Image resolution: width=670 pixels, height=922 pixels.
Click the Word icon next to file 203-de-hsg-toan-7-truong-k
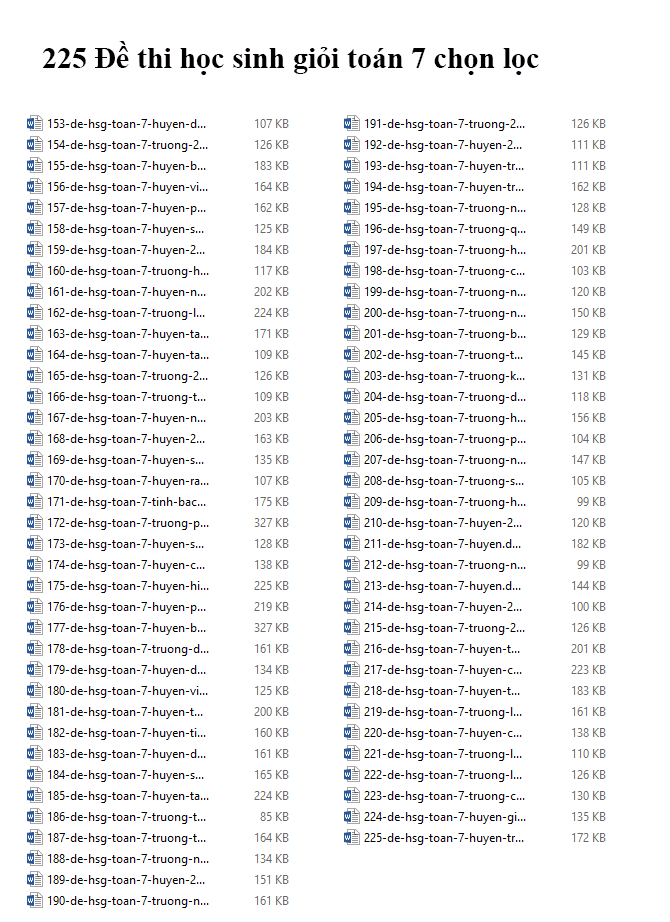351,376
